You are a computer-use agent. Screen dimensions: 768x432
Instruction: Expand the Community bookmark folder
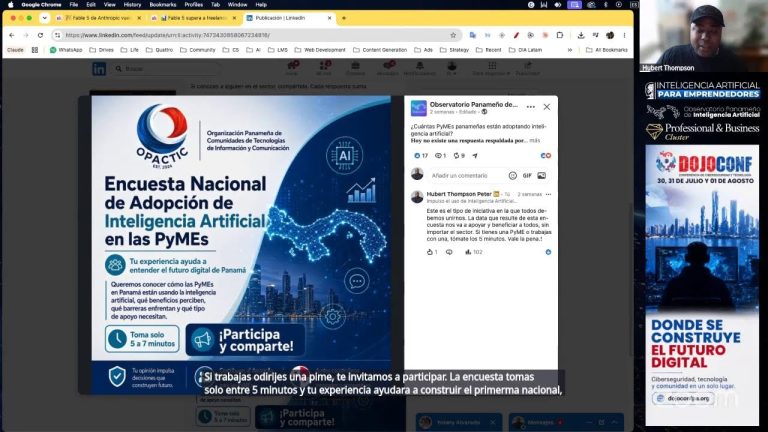point(198,50)
